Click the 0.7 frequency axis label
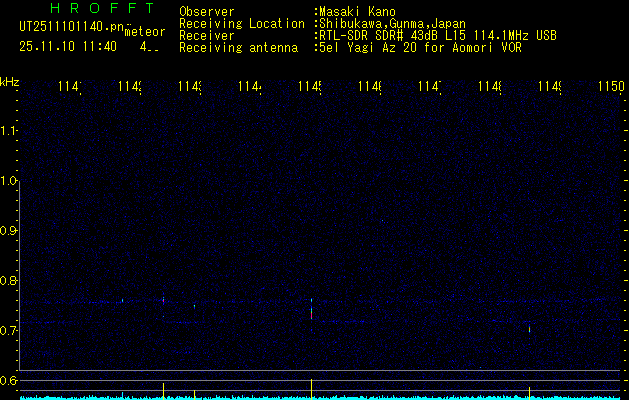This screenshot has width=629, height=400. tap(9, 330)
